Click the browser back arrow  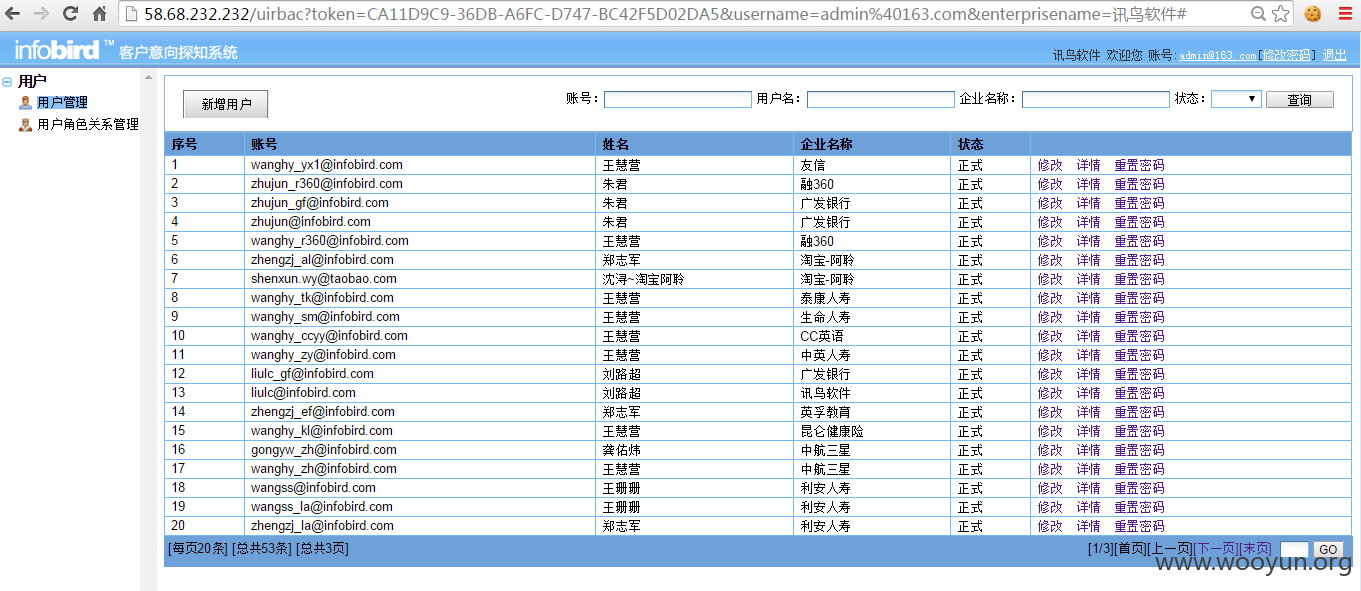click(x=14, y=14)
